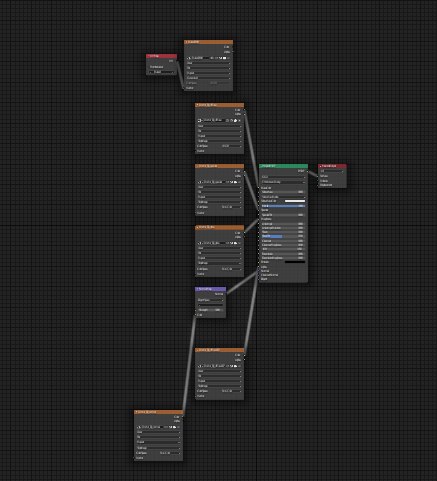Click IOR value field in Principled BSDF
The width and height of the screenshot is (437, 481).
[283, 249]
